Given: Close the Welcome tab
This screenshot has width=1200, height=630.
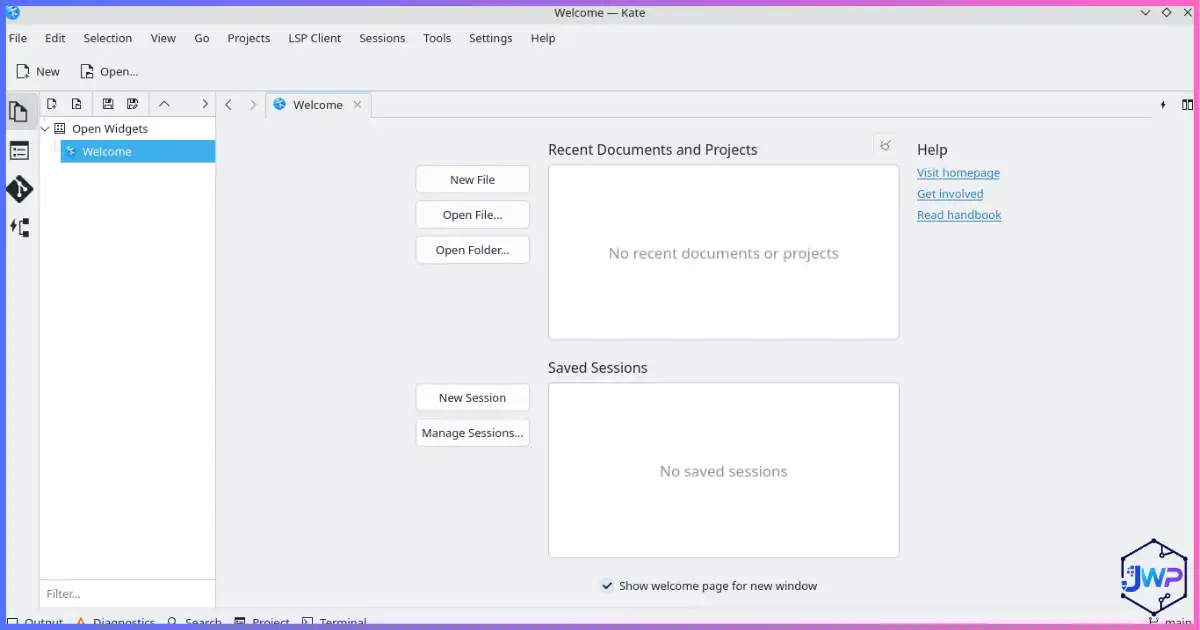Looking at the screenshot, I should 357,104.
